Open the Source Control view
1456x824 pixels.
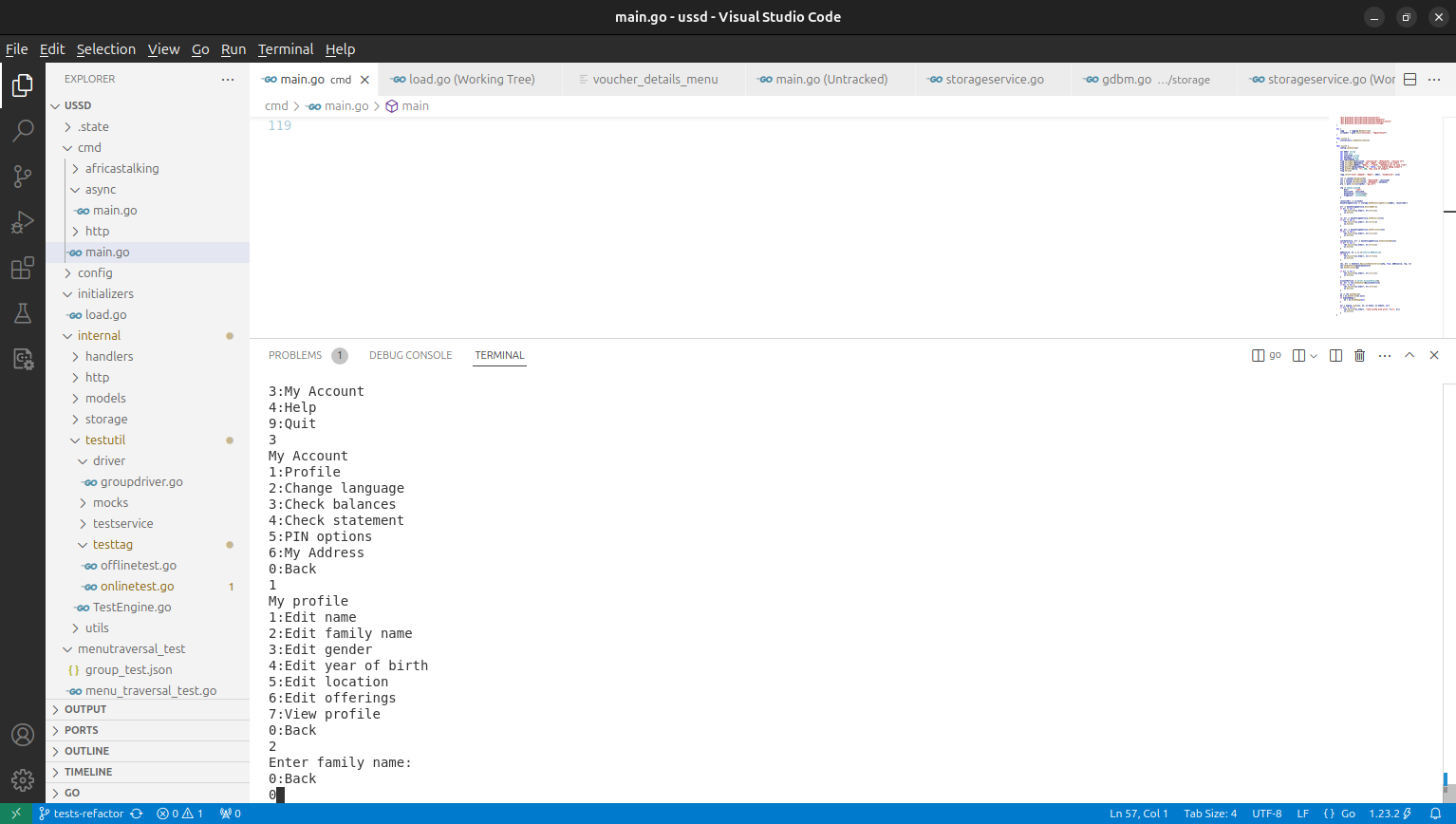coord(23,176)
